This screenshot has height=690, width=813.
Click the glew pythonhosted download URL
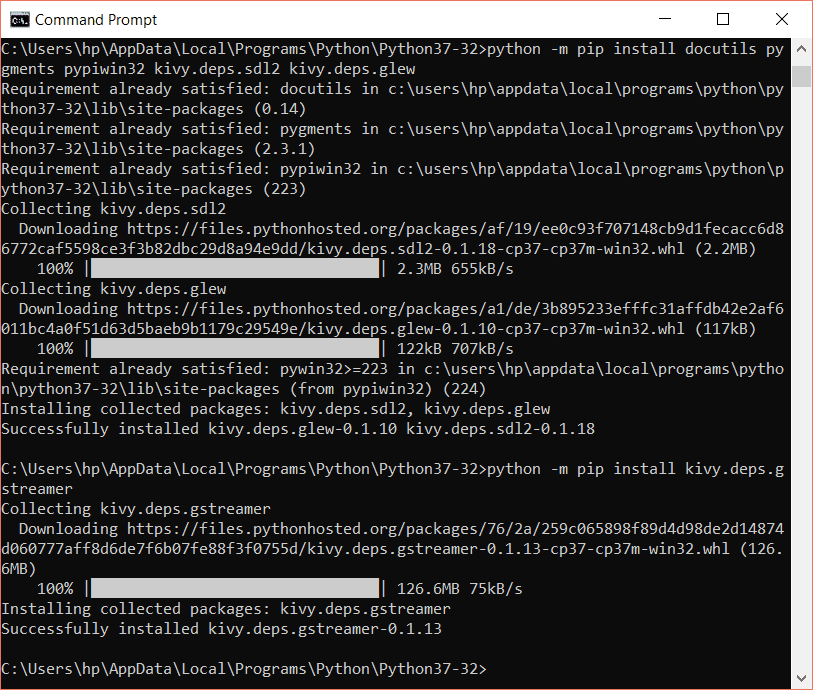coord(393,319)
